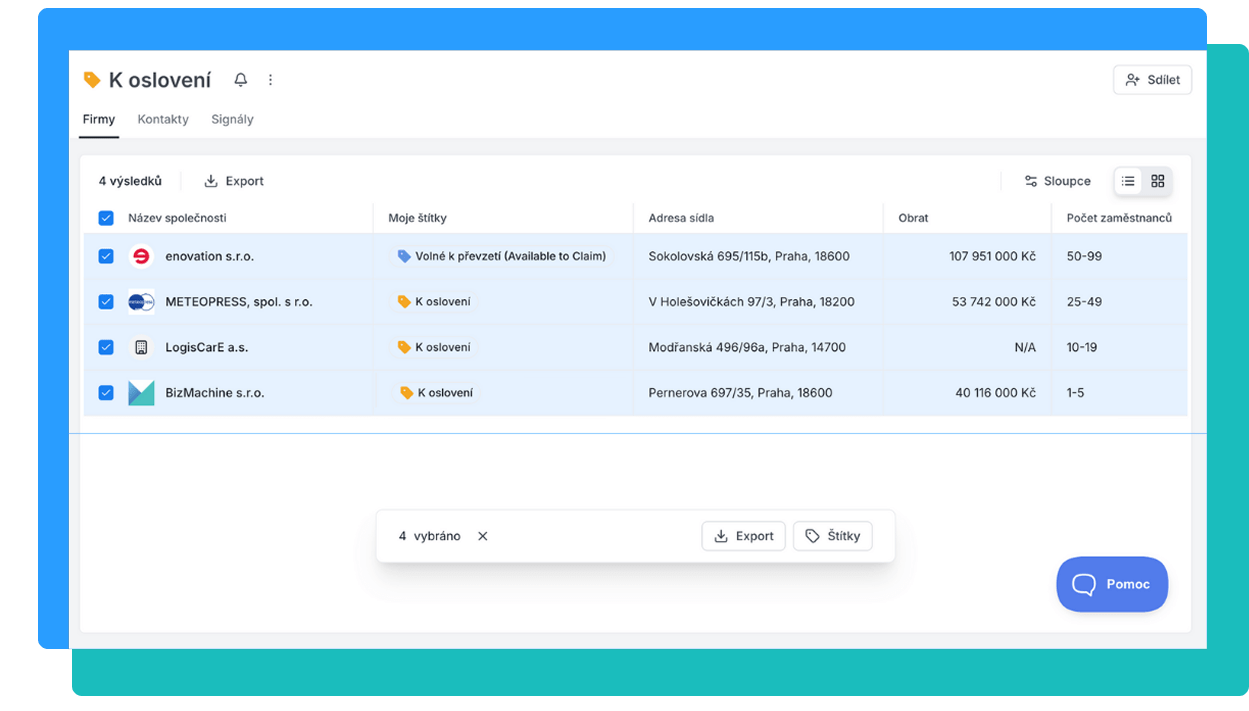Uncheck the enovation s.r.o. row checkbox

coord(106,256)
